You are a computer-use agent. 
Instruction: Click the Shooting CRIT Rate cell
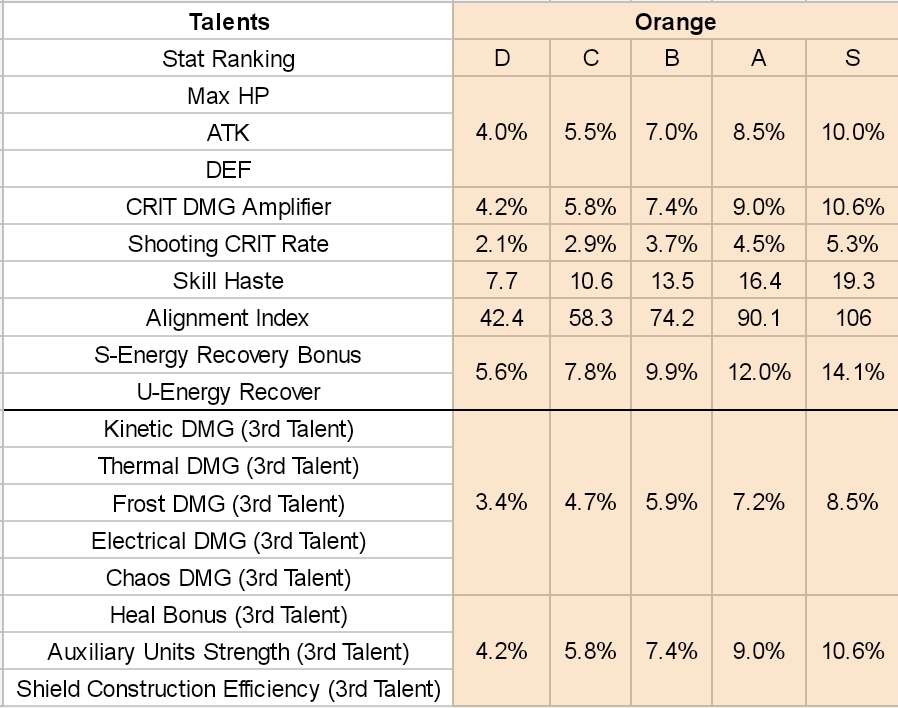228,244
